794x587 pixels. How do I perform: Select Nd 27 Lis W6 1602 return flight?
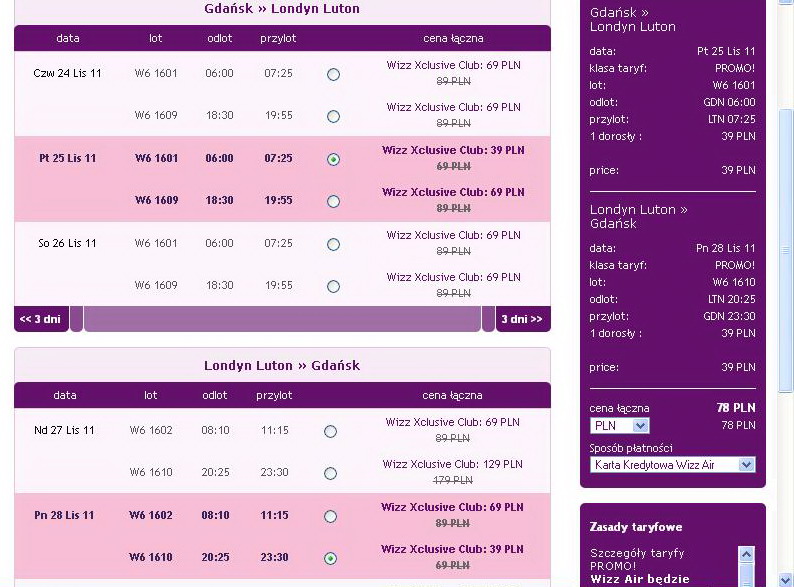coord(330,432)
